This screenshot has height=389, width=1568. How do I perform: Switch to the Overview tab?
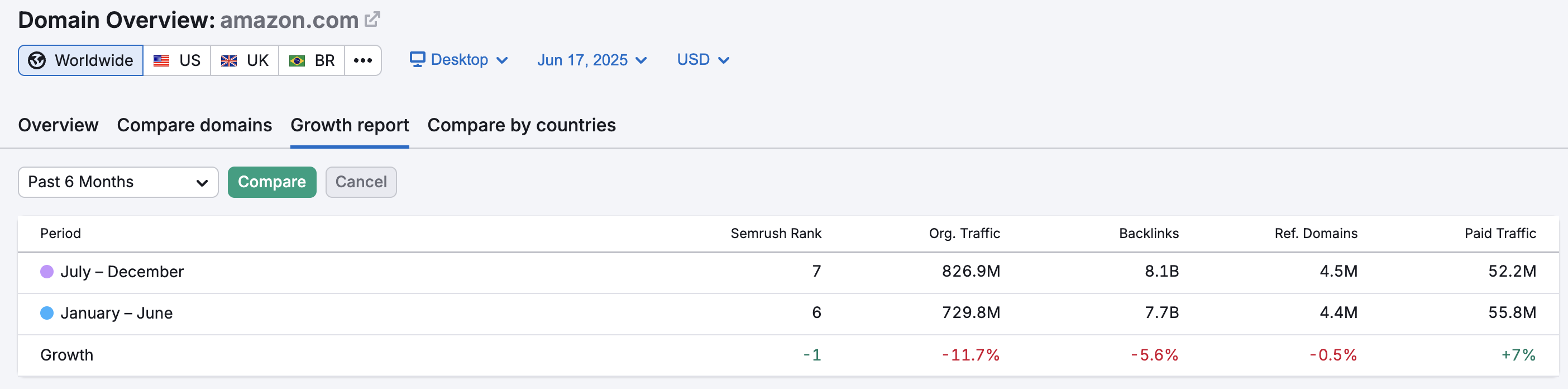[x=59, y=125]
